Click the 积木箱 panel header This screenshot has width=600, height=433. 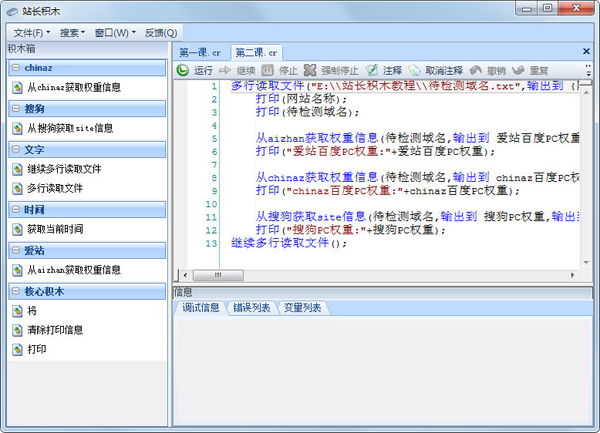[87, 49]
